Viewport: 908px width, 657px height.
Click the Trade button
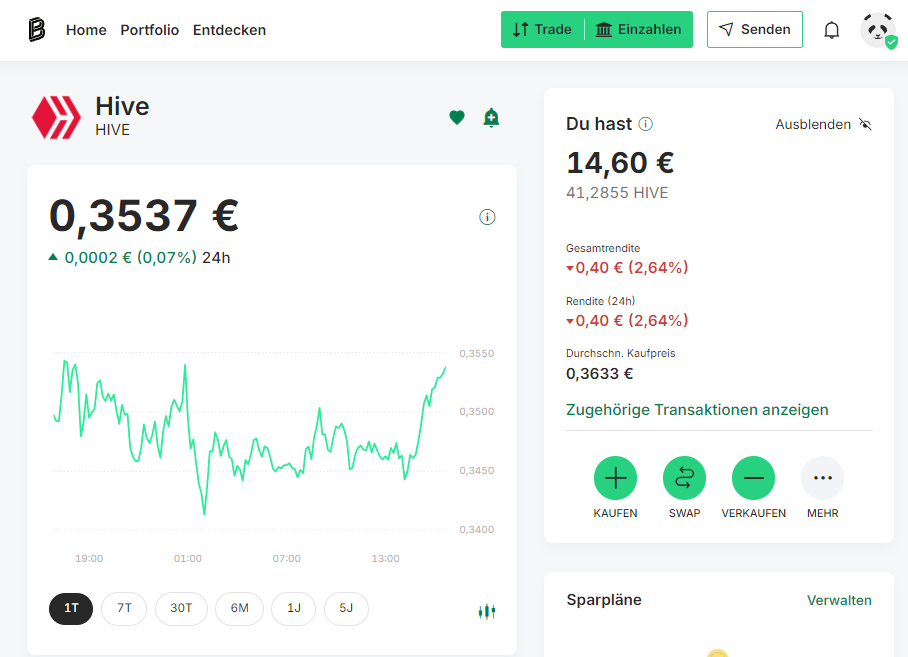click(x=543, y=30)
